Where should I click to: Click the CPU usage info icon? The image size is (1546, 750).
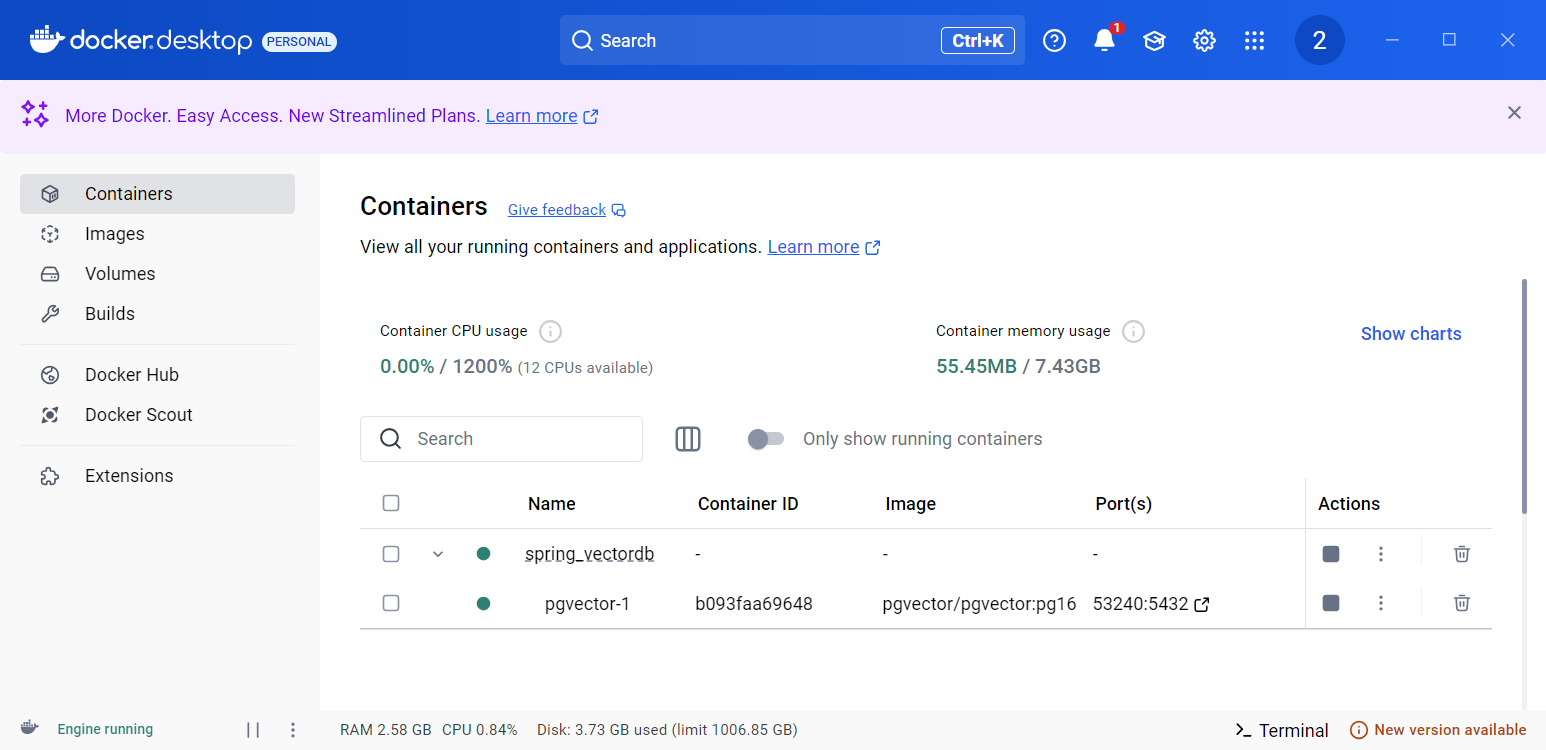(x=550, y=331)
